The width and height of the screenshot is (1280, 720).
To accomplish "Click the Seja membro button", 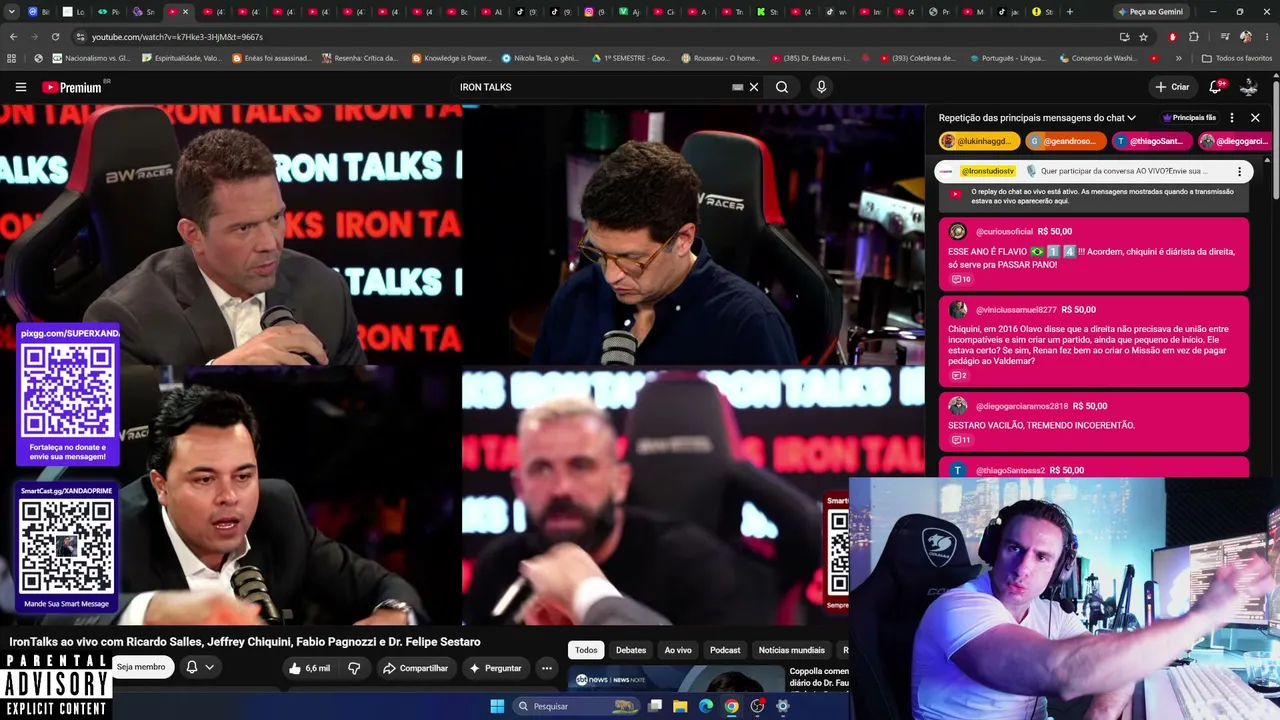I will tap(141, 667).
